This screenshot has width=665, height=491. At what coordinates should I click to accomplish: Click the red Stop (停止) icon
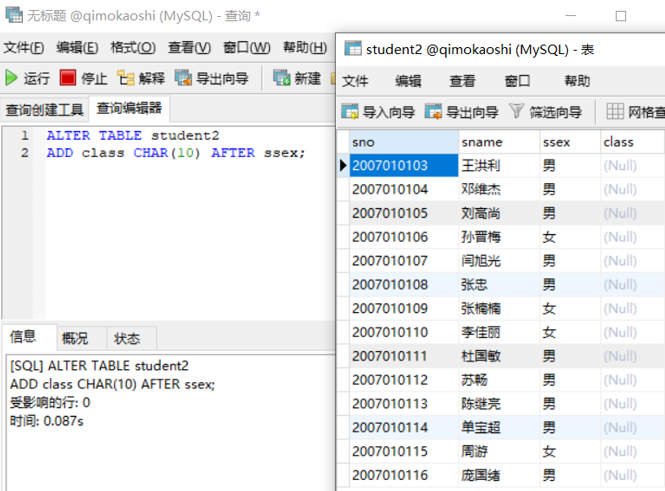pos(67,78)
